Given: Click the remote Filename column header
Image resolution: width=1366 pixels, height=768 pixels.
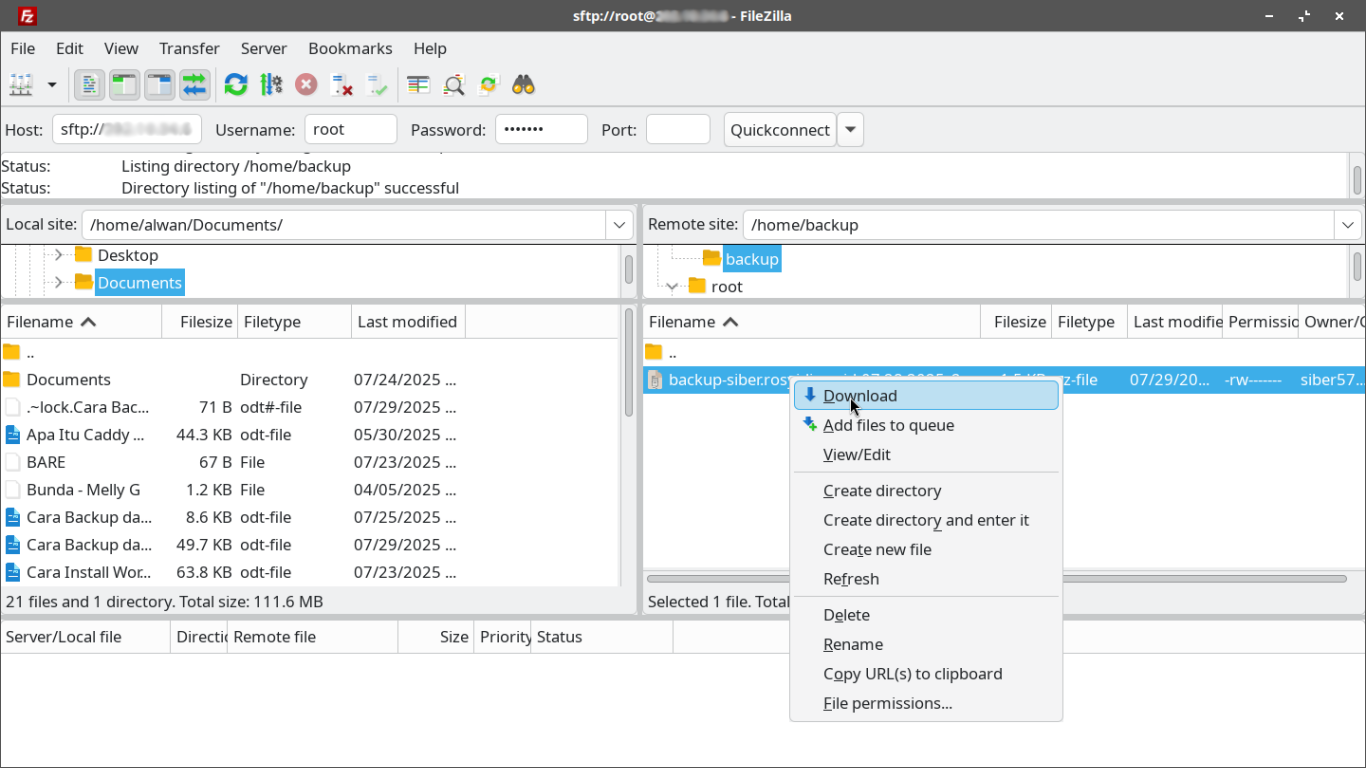Looking at the screenshot, I should 812,322.
